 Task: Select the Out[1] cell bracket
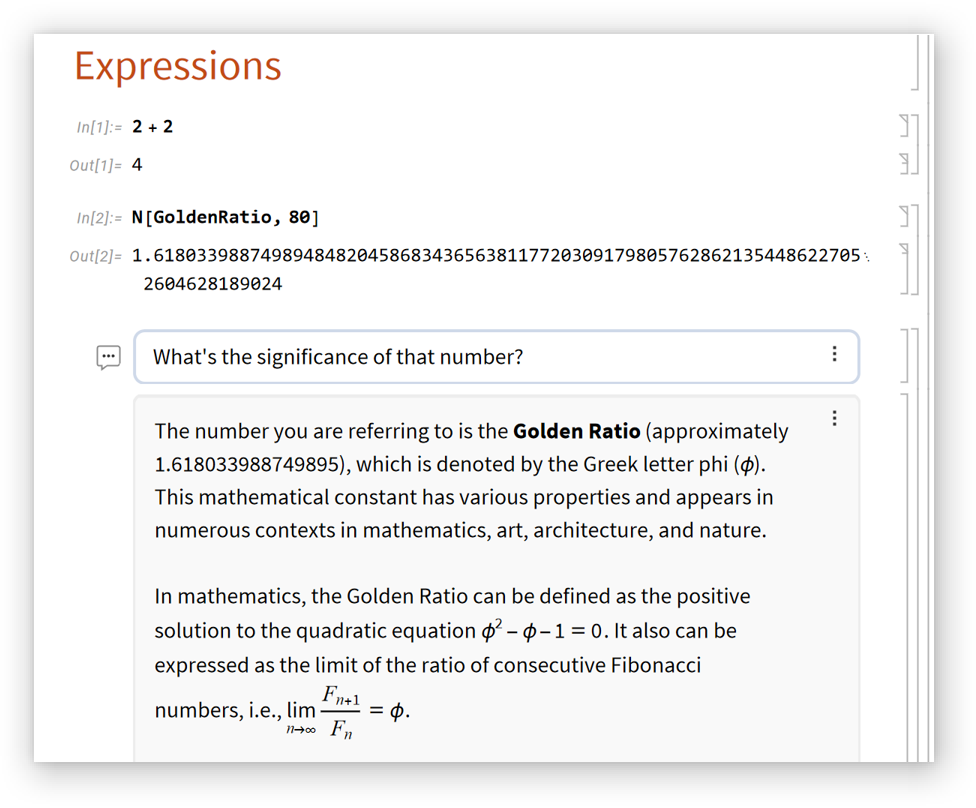(x=905, y=164)
